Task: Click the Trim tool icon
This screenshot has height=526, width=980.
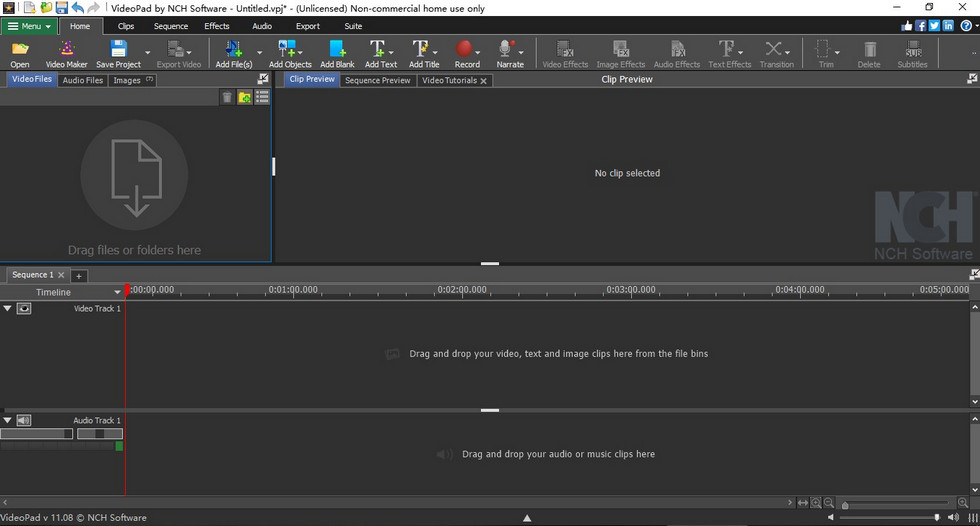Action: click(822, 49)
